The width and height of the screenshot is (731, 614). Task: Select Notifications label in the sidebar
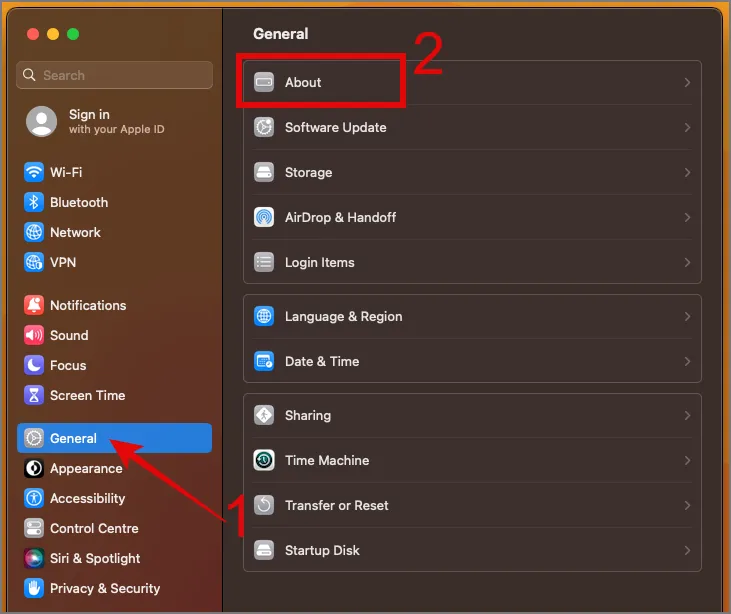(88, 305)
